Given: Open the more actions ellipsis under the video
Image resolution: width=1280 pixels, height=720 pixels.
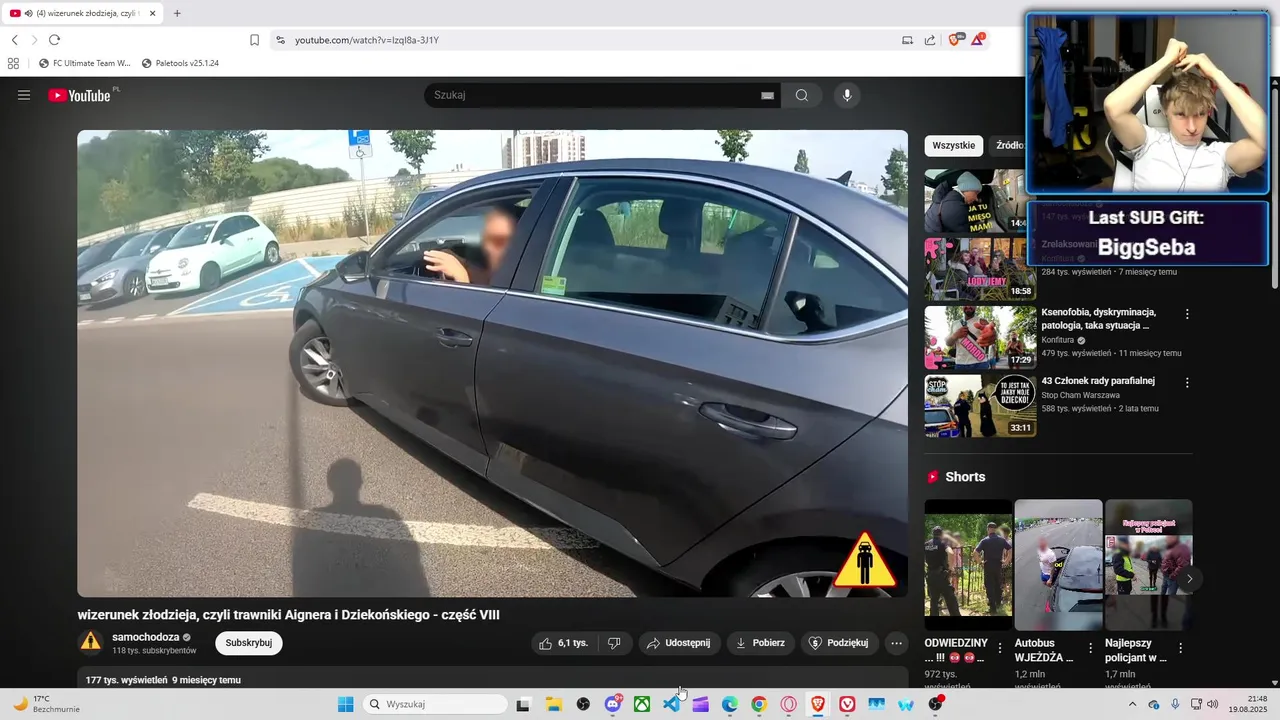Looking at the screenshot, I should tap(896, 643).
